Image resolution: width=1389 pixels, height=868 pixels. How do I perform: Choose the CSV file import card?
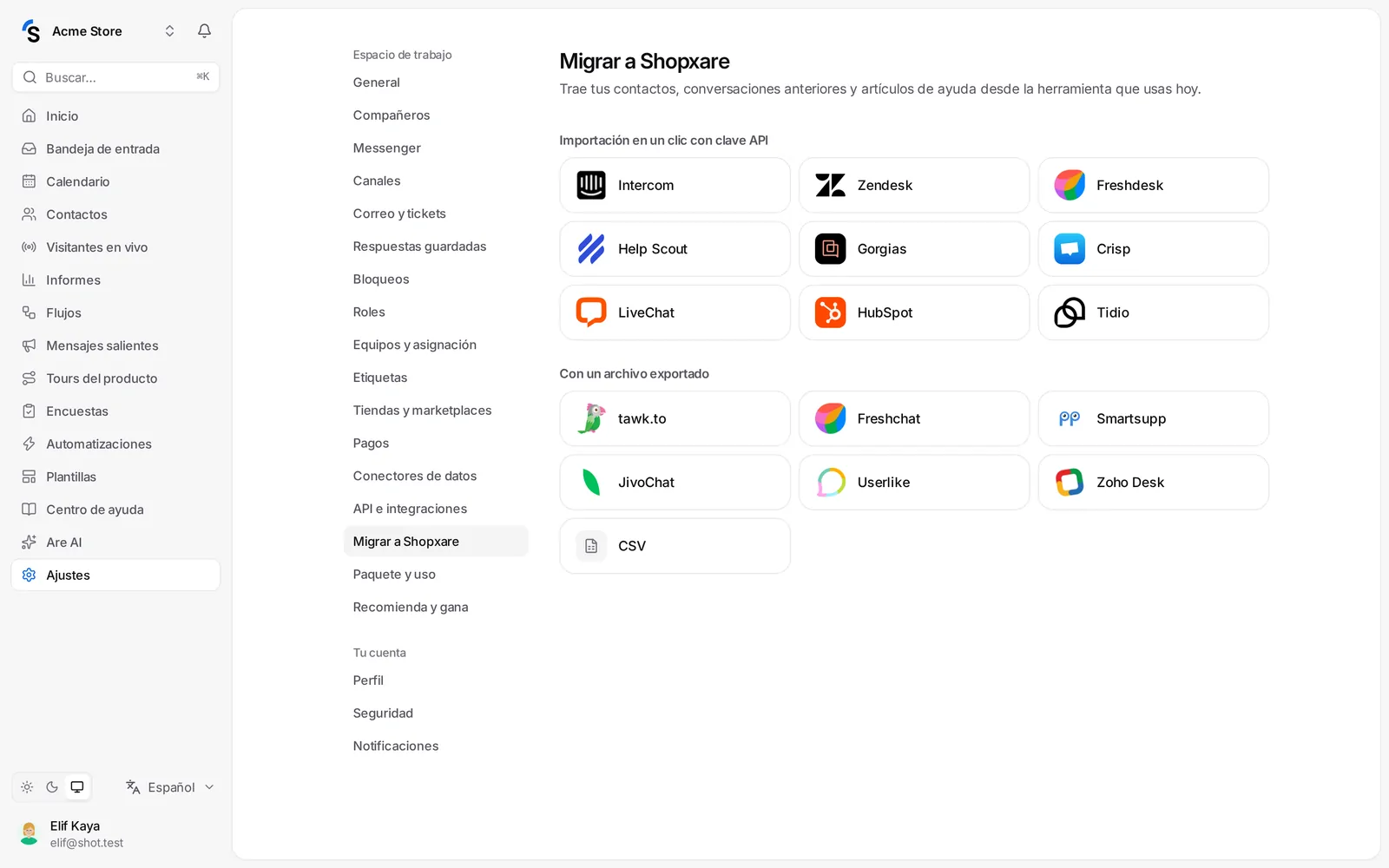[x=675, y=546]
